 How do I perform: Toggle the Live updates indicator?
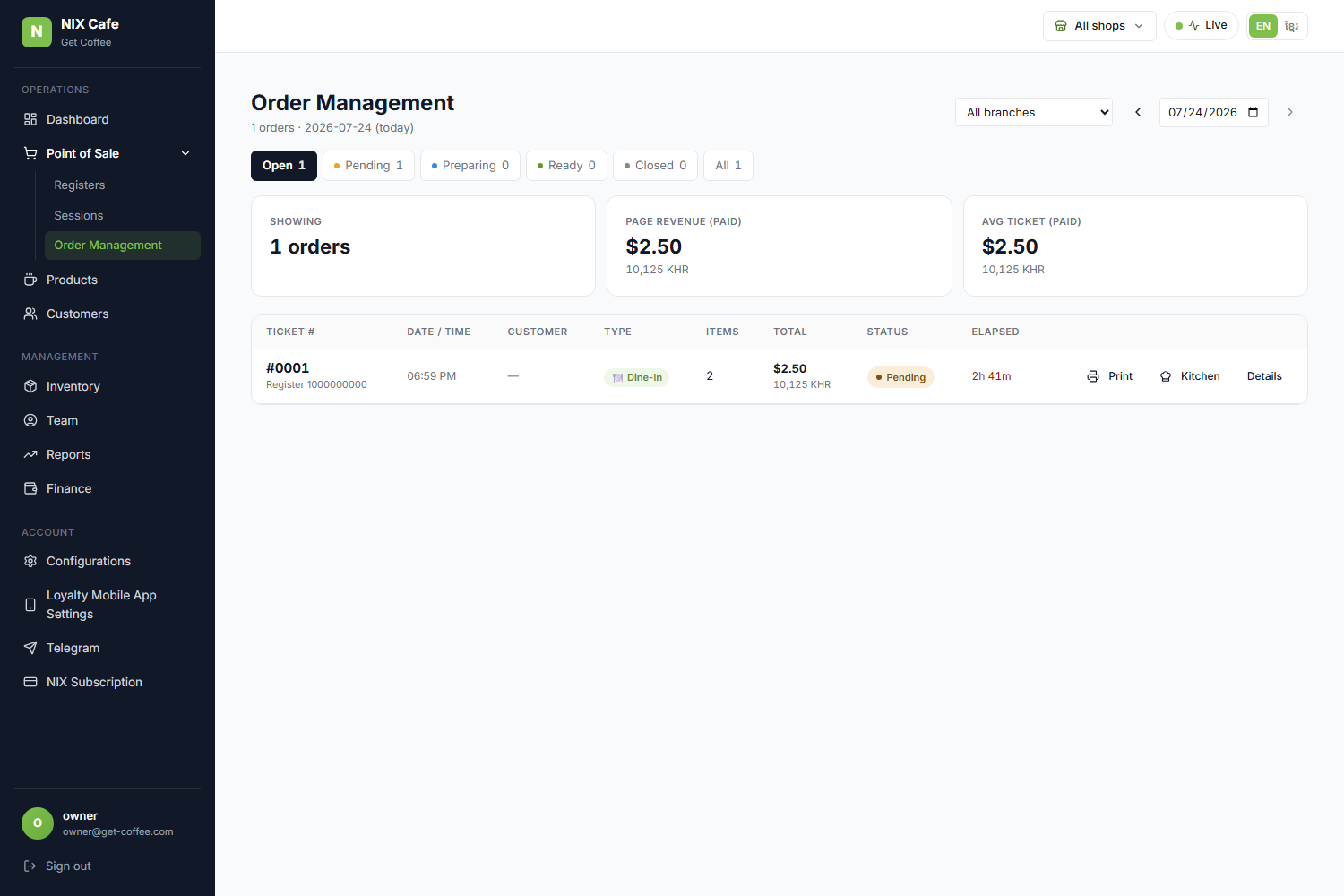click(x=1202, y=25)
